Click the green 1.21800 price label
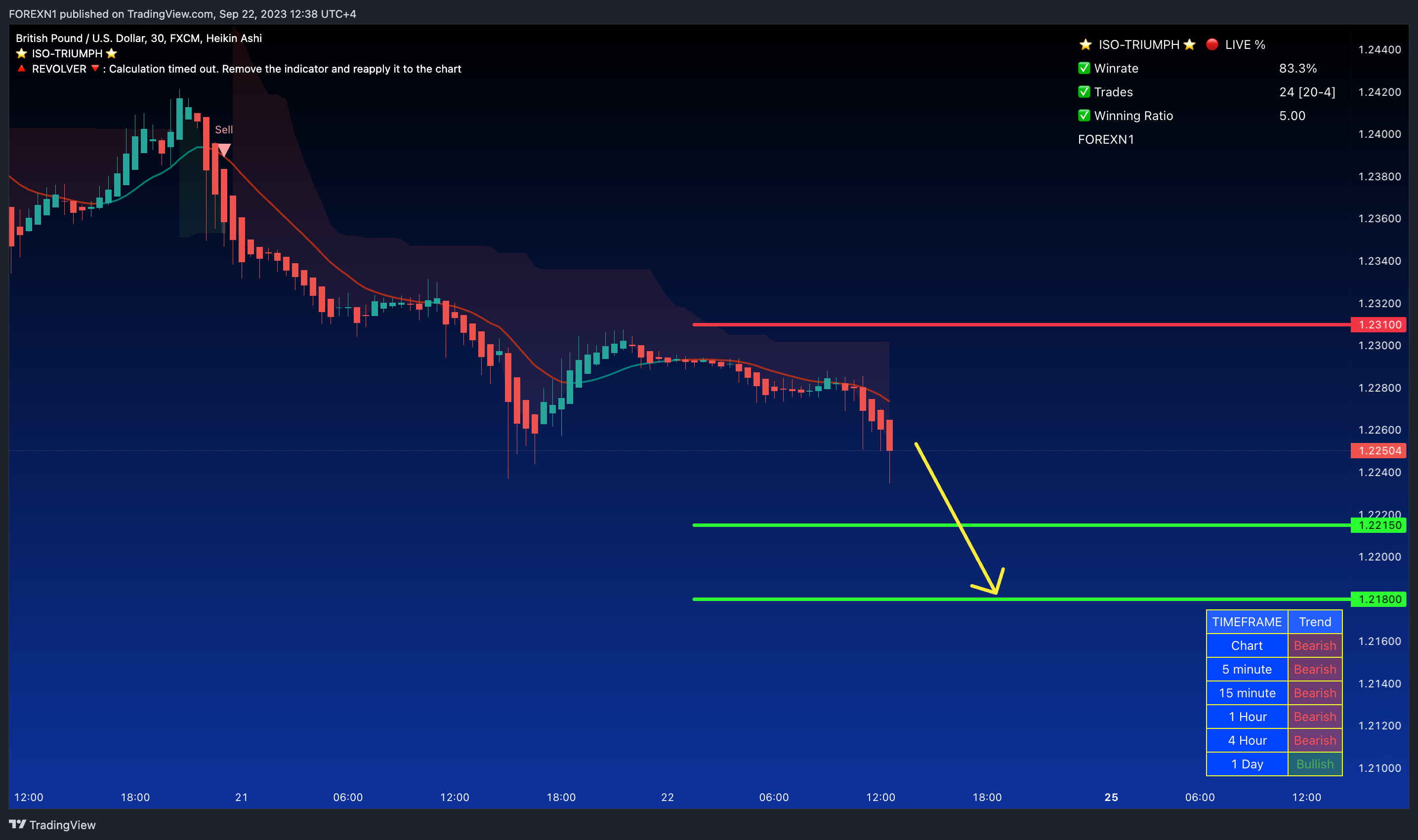Viewport: 1418px width, 840px height. [1379, 599]
